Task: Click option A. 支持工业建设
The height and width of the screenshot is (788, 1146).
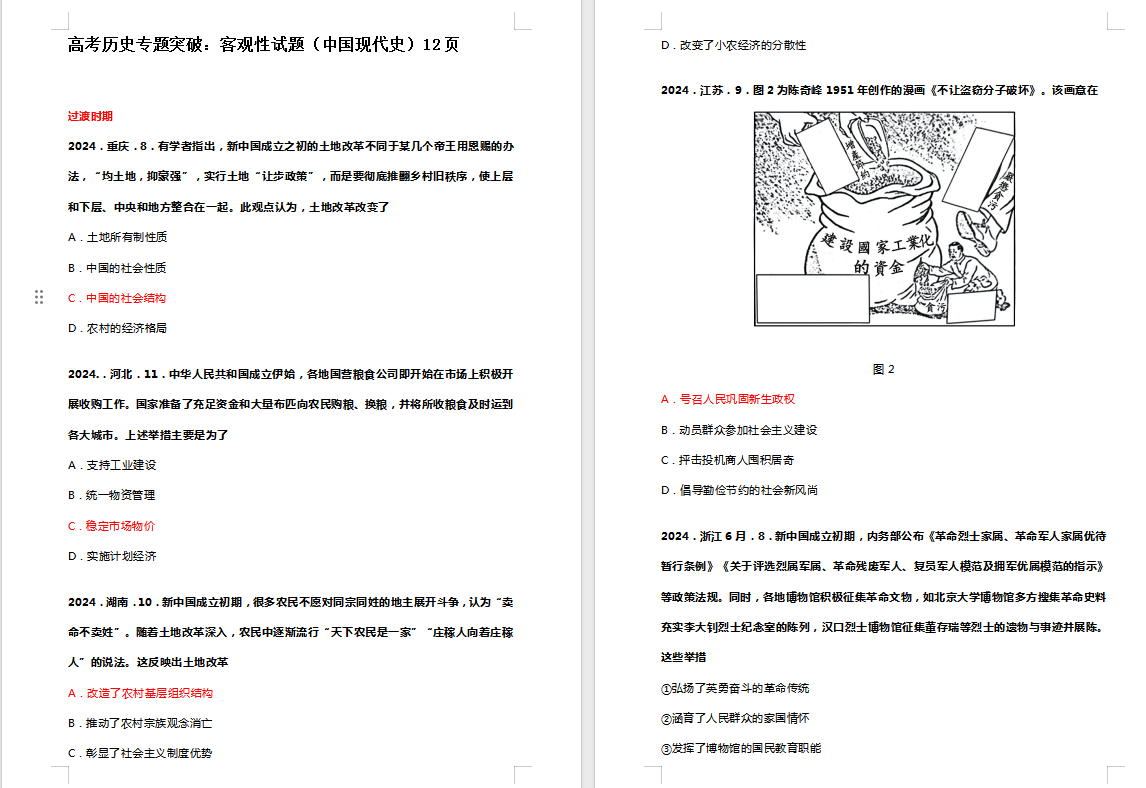Action: coord(112,465)
